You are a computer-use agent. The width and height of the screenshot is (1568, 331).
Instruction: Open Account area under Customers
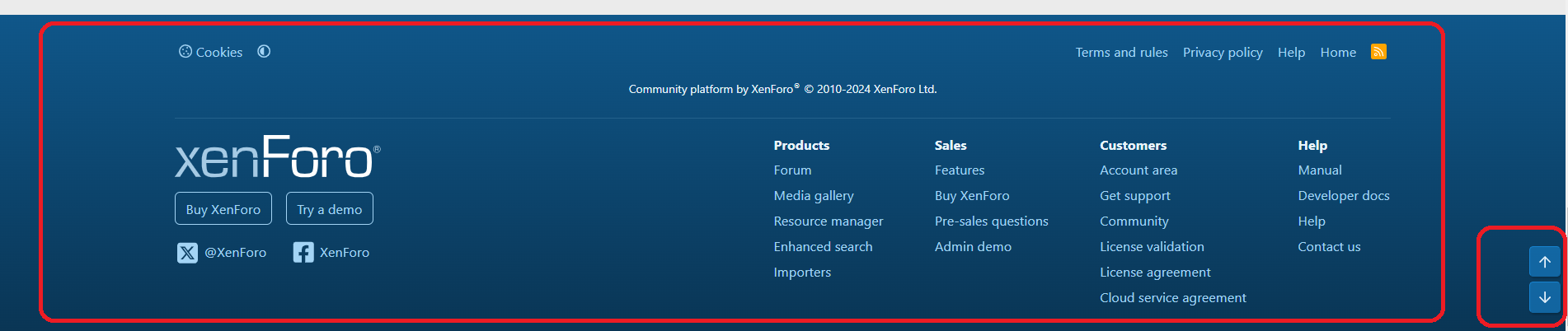tap(1138, 170)
